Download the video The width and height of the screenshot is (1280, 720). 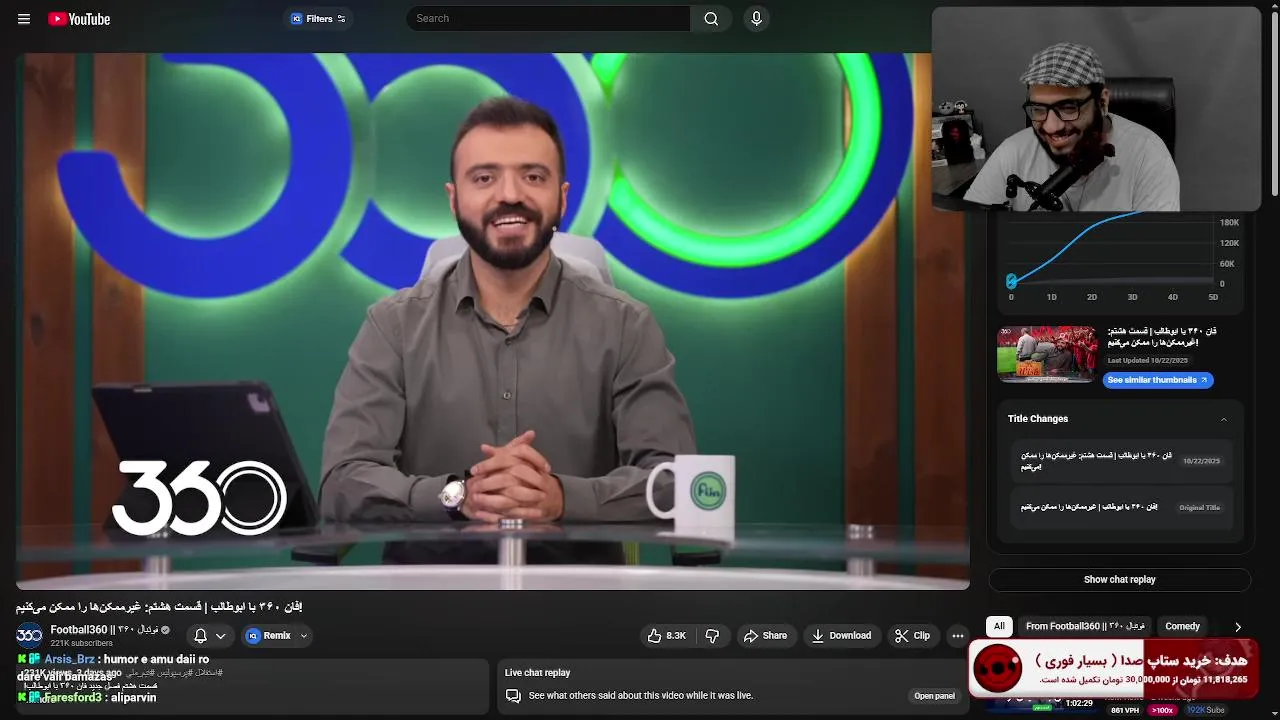pos(841,636)
